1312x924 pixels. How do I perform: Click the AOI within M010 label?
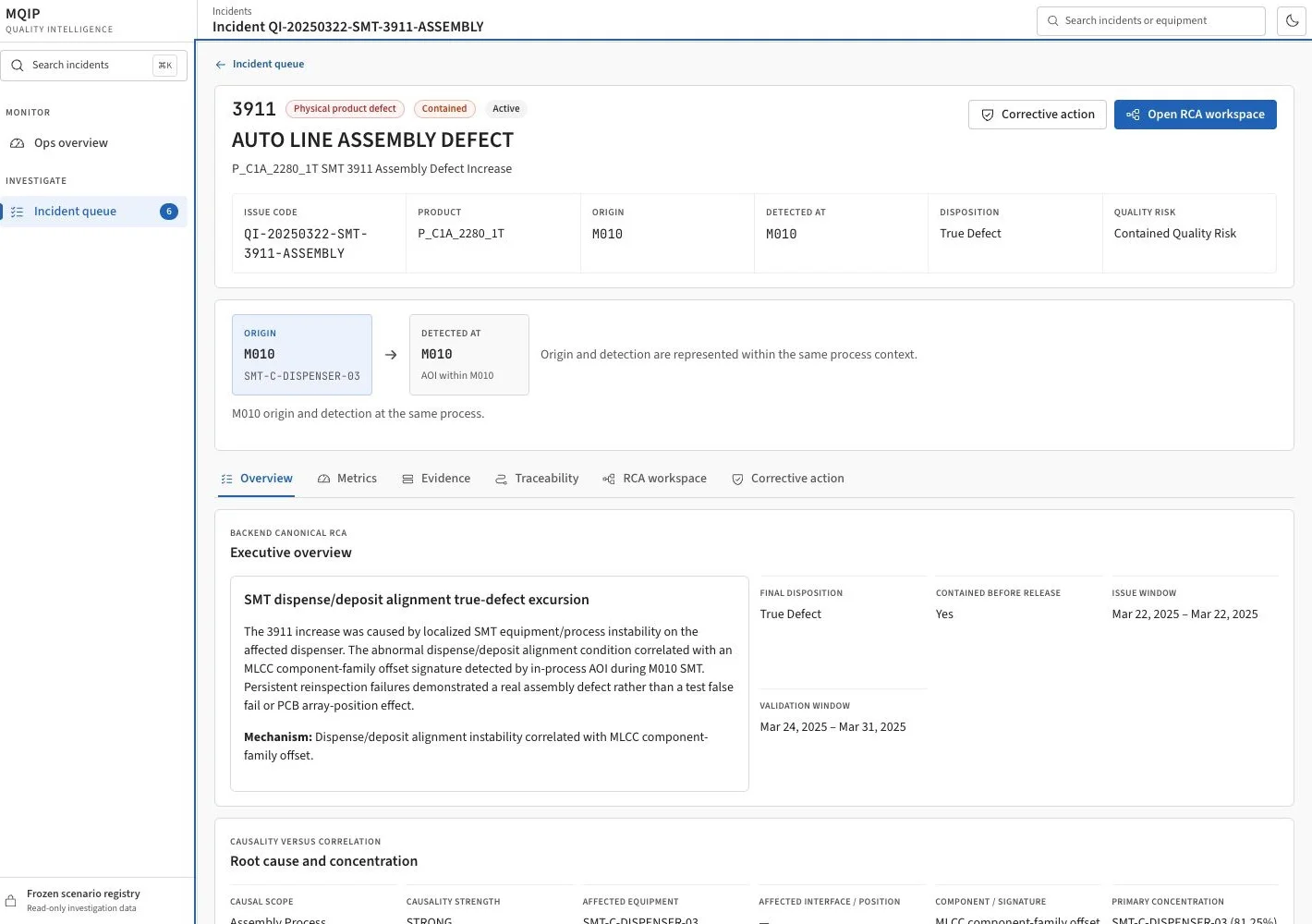(457, 375)
